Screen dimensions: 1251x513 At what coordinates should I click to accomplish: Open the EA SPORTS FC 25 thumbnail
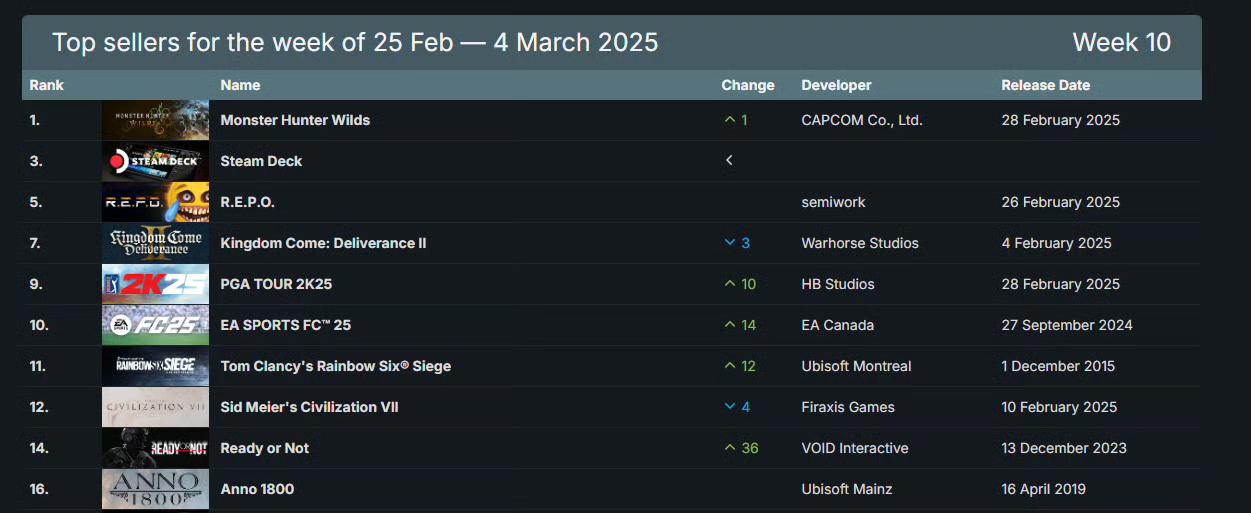tap(155, 325)
